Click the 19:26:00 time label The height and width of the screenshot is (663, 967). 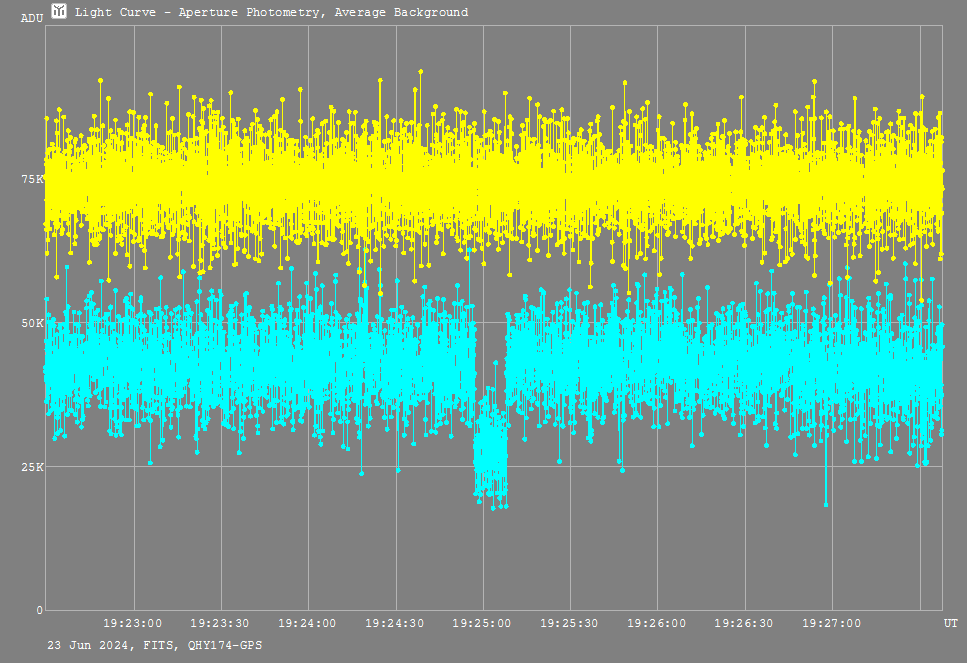click(x=657, y=624)
